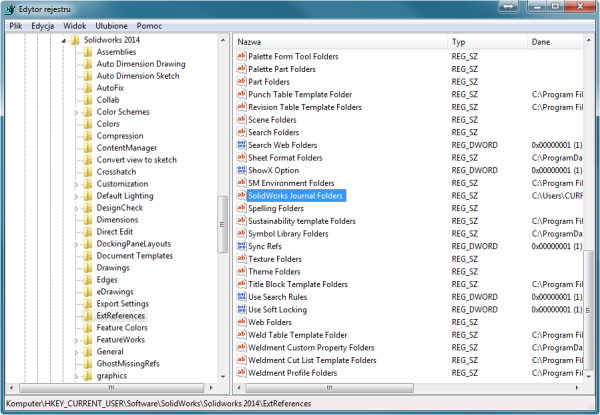Click the folder icon beside Crosshatch
600x415 pixels.
(88, 172)
